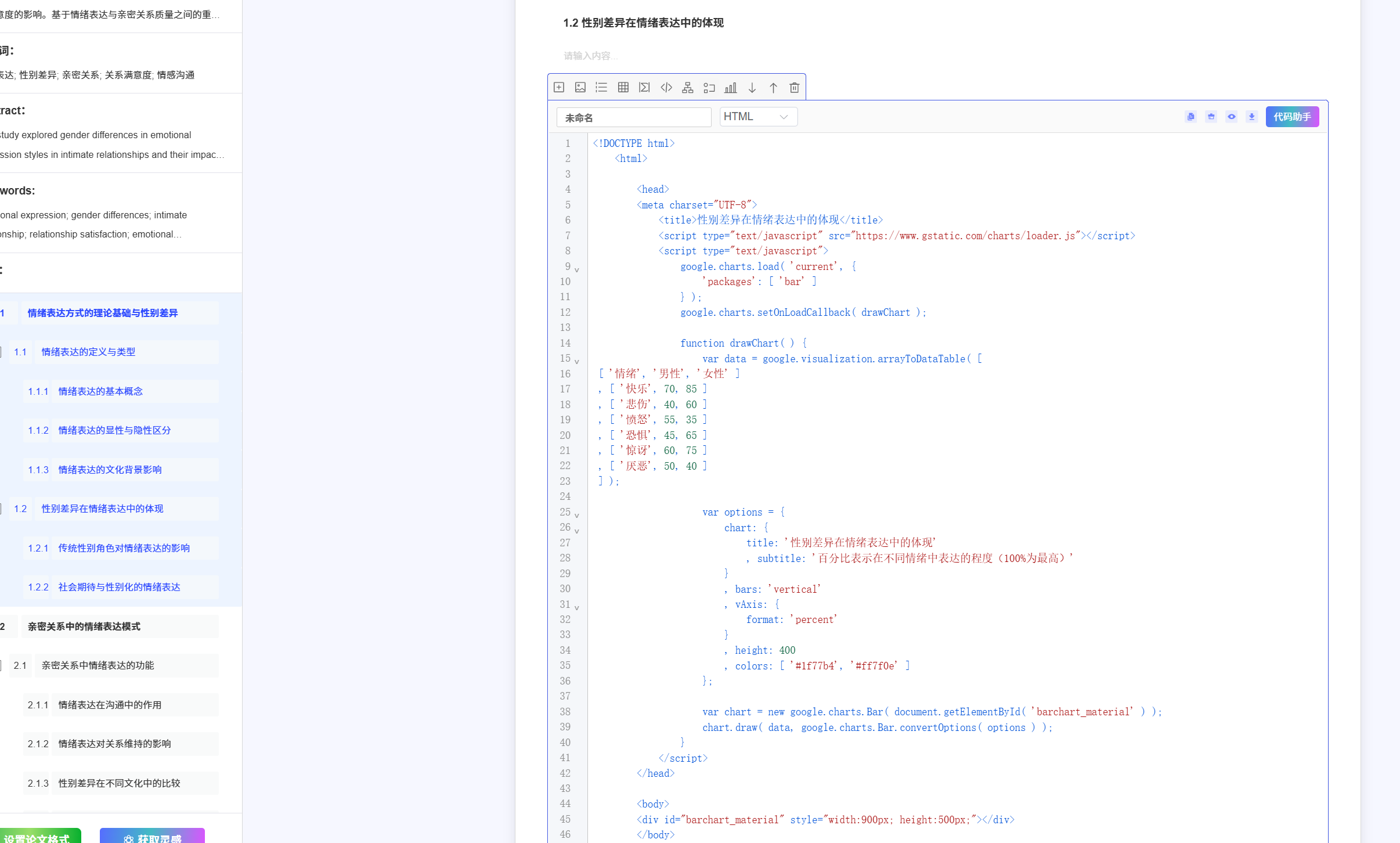Viewport: 1400px width, 843px height.
Task: Collapse code fold at line 9
Action: pos(576,270)
